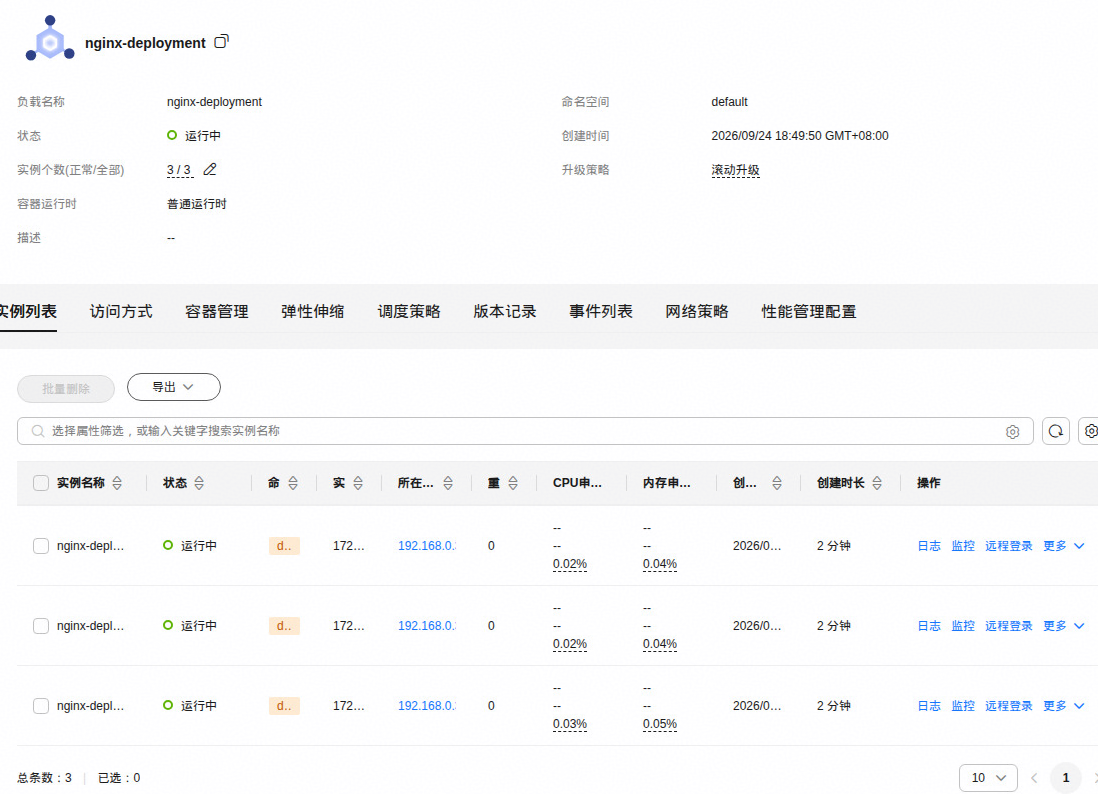1098x794 pixels.
Task: Open 日志 for third instance
Action: 929,706
